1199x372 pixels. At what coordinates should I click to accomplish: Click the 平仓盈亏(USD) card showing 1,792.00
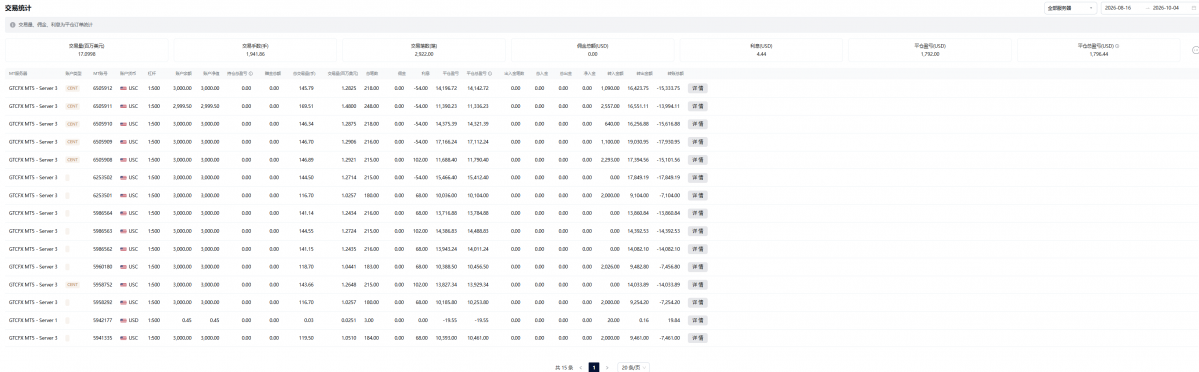tap(929, 51)
